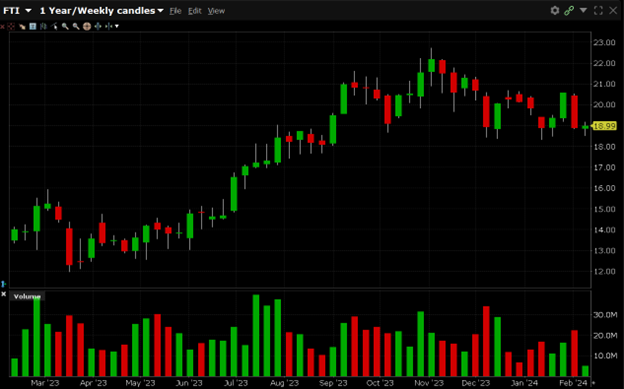The width and height of the screenshot is (624, 389).
Task: Open chart settings gear icon
Action: tap(555, 10)
